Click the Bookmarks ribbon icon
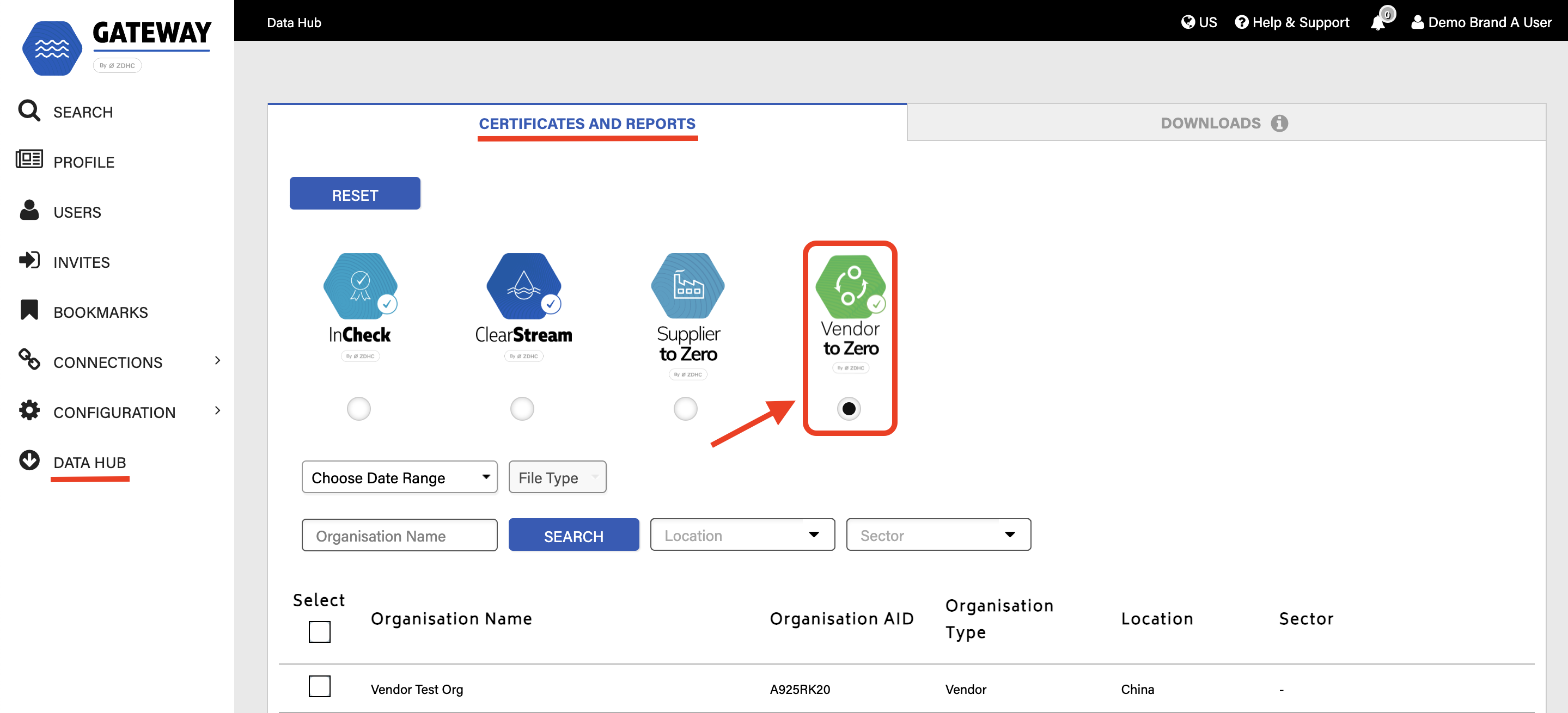 pos(29,310)
